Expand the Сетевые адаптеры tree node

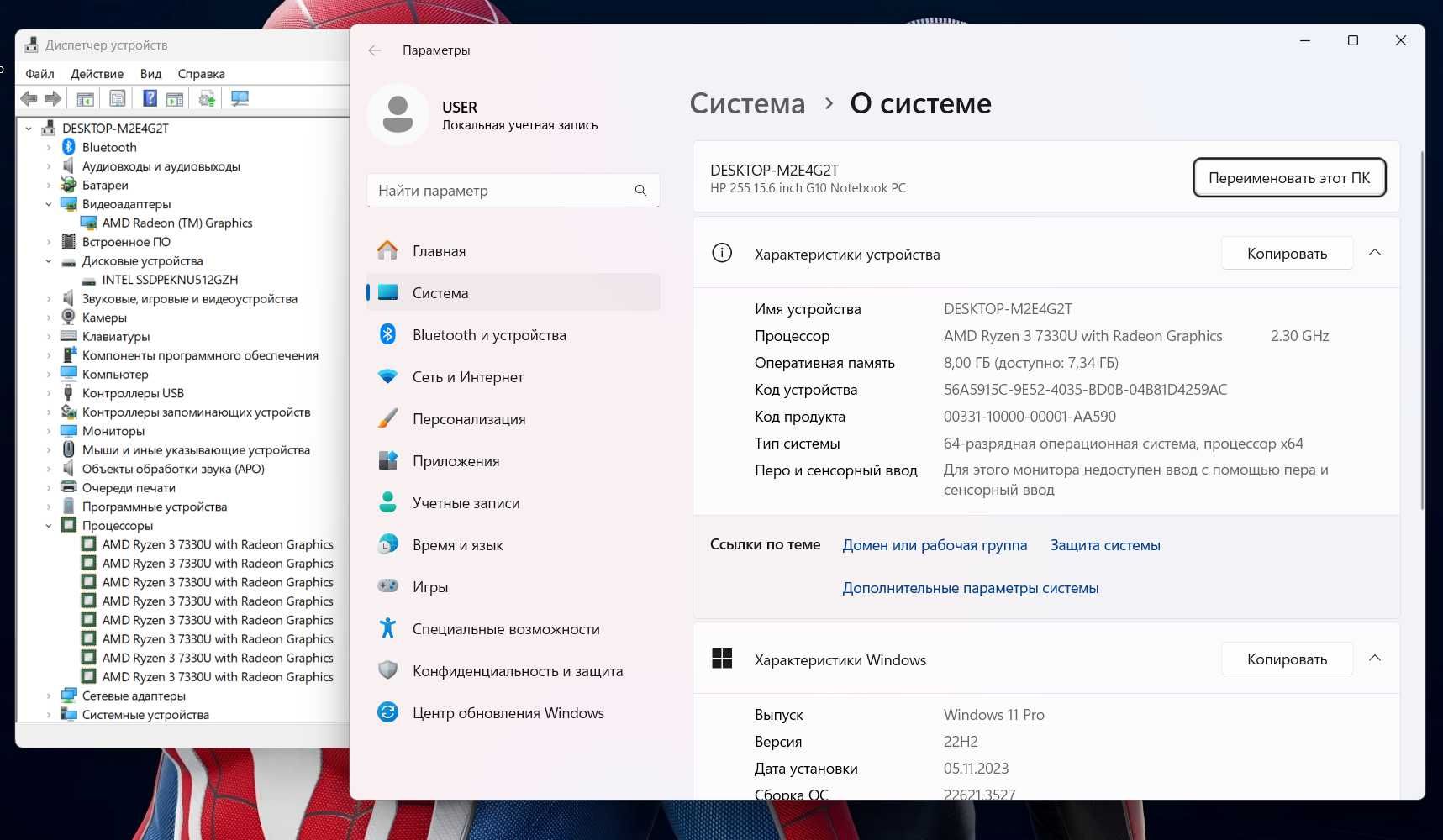pyautogui.click(x=49, y=696)
